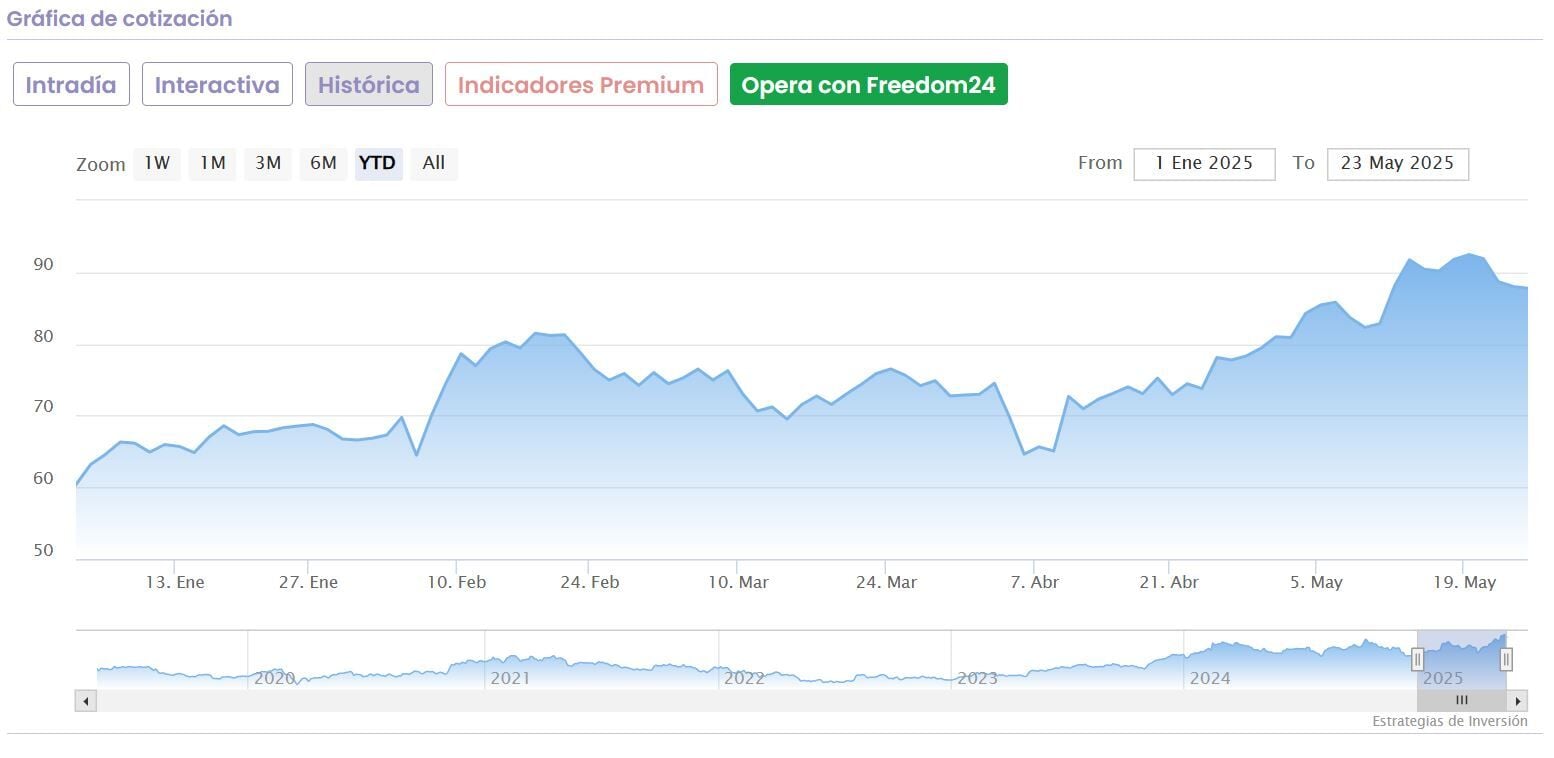Image resolution: width=1554 pixels, height=758 pixels.
Task: Click the From date field
Action: [x=1204, y=164]
